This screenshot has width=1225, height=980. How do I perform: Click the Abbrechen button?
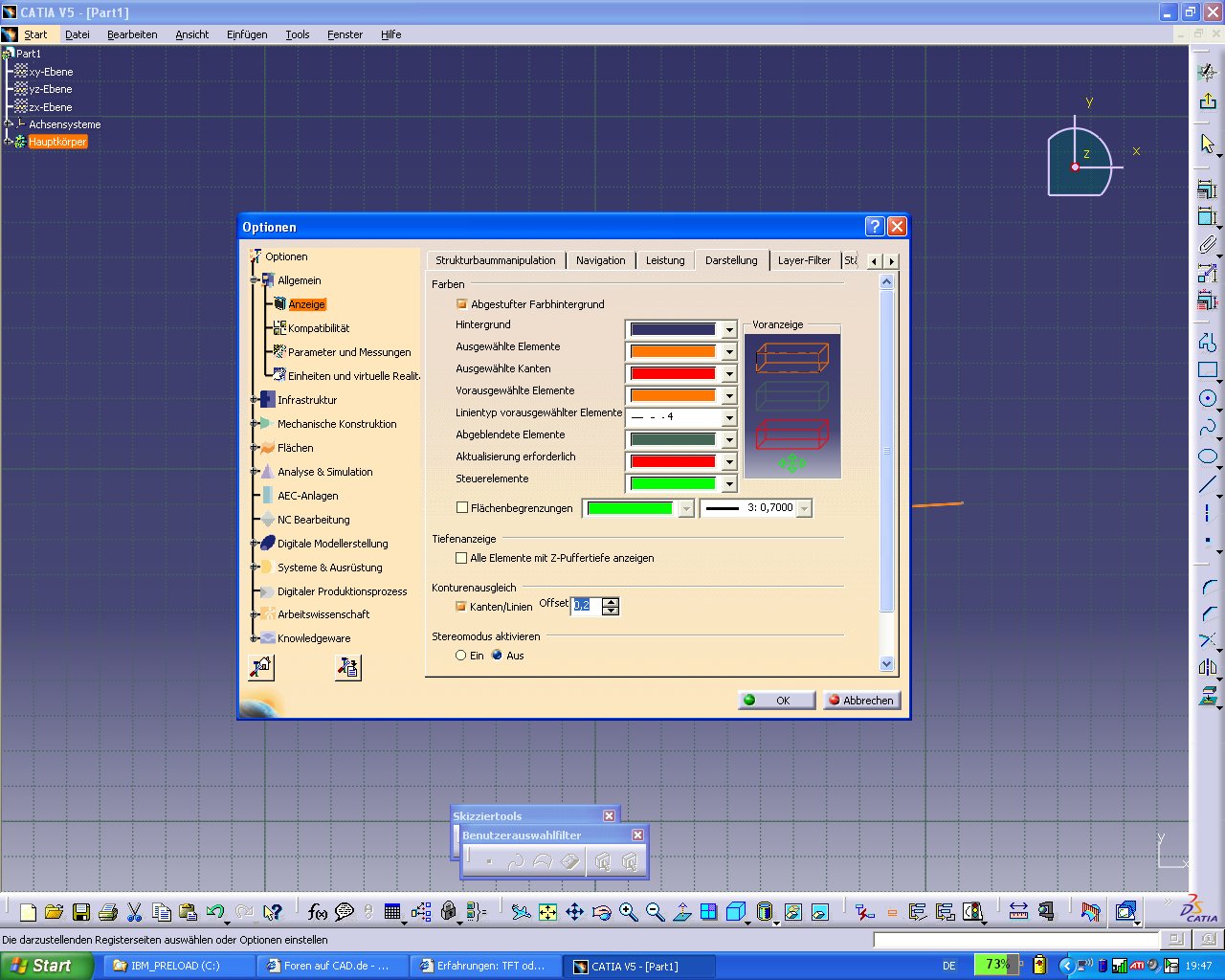pos(861,701)
